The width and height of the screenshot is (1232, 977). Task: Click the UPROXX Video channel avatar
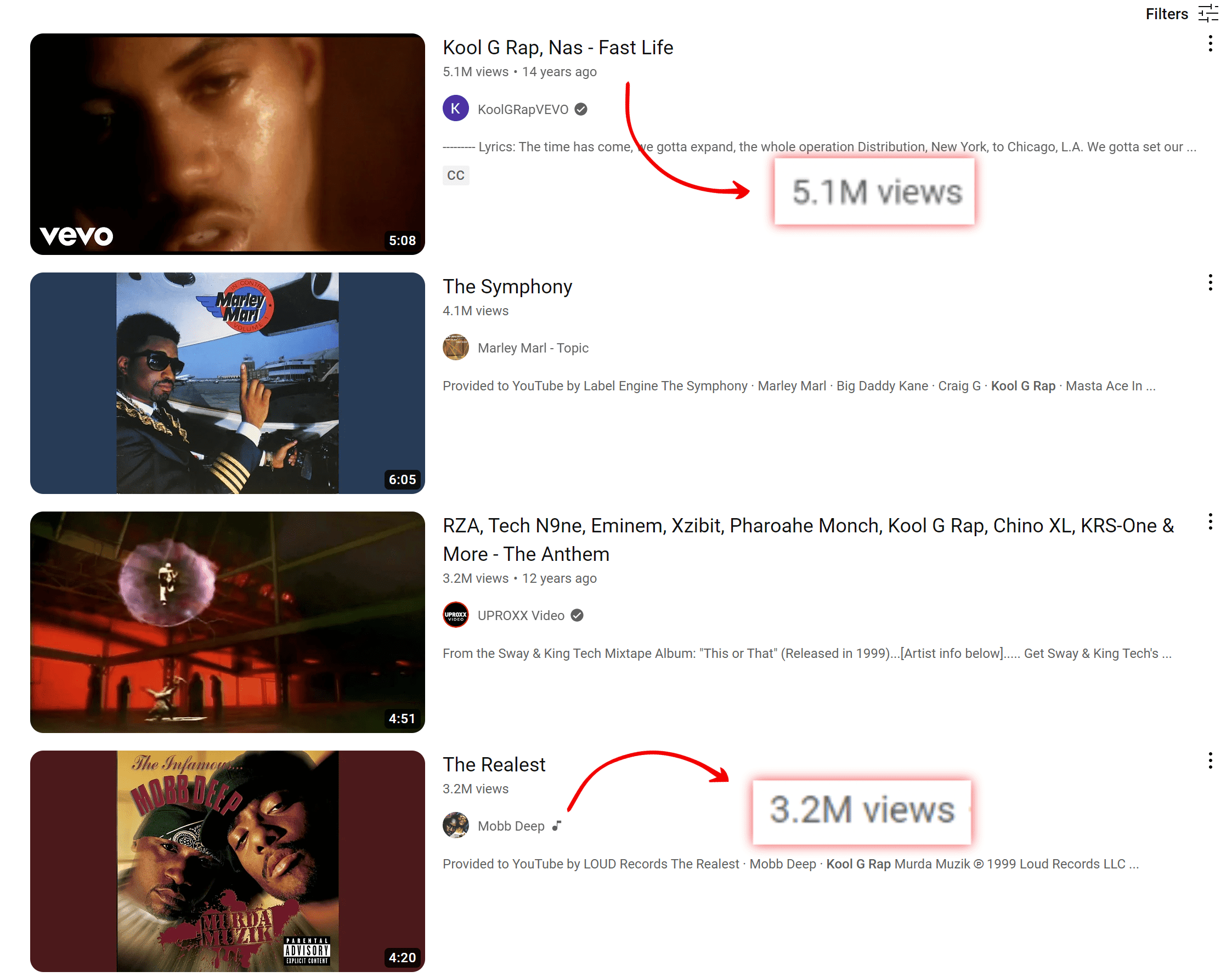click(x=455, y=615)
